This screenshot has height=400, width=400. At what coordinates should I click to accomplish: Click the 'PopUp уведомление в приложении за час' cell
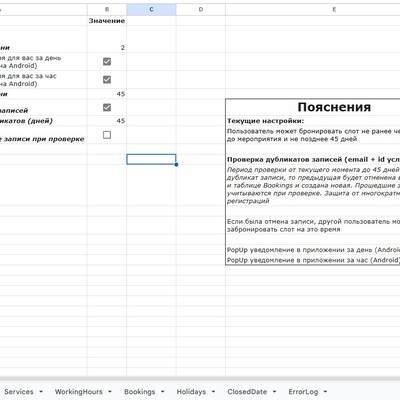tap(313, 260)
